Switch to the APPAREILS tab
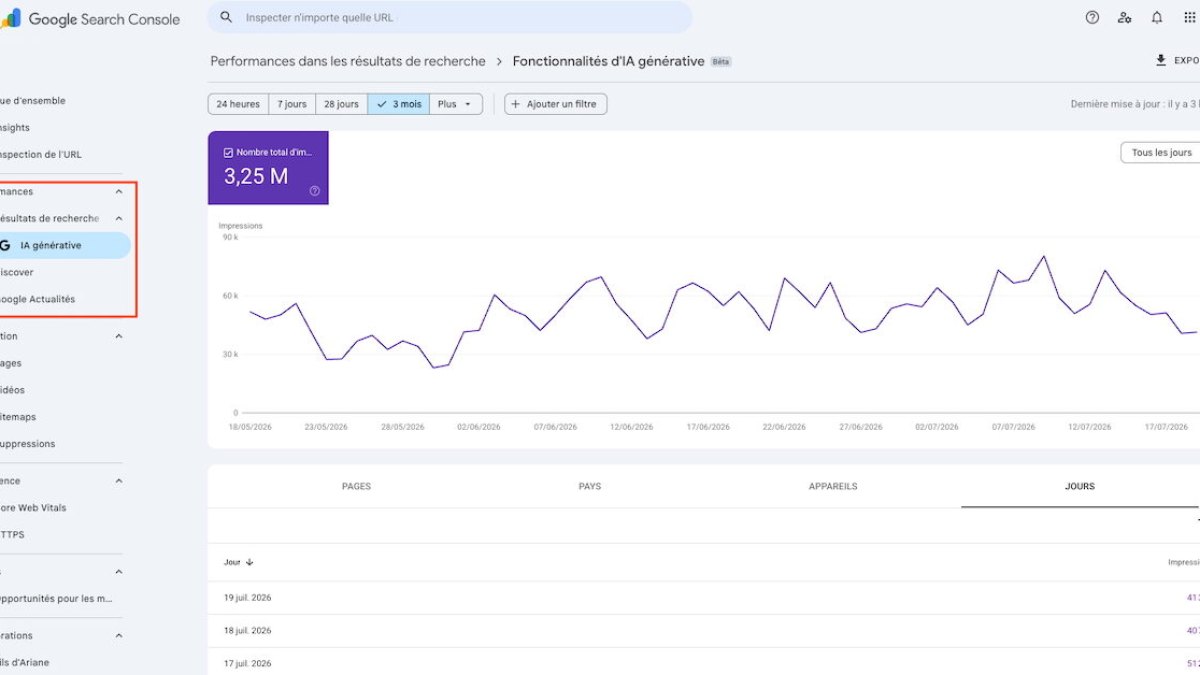The image size is (1200, 675). 833,486
